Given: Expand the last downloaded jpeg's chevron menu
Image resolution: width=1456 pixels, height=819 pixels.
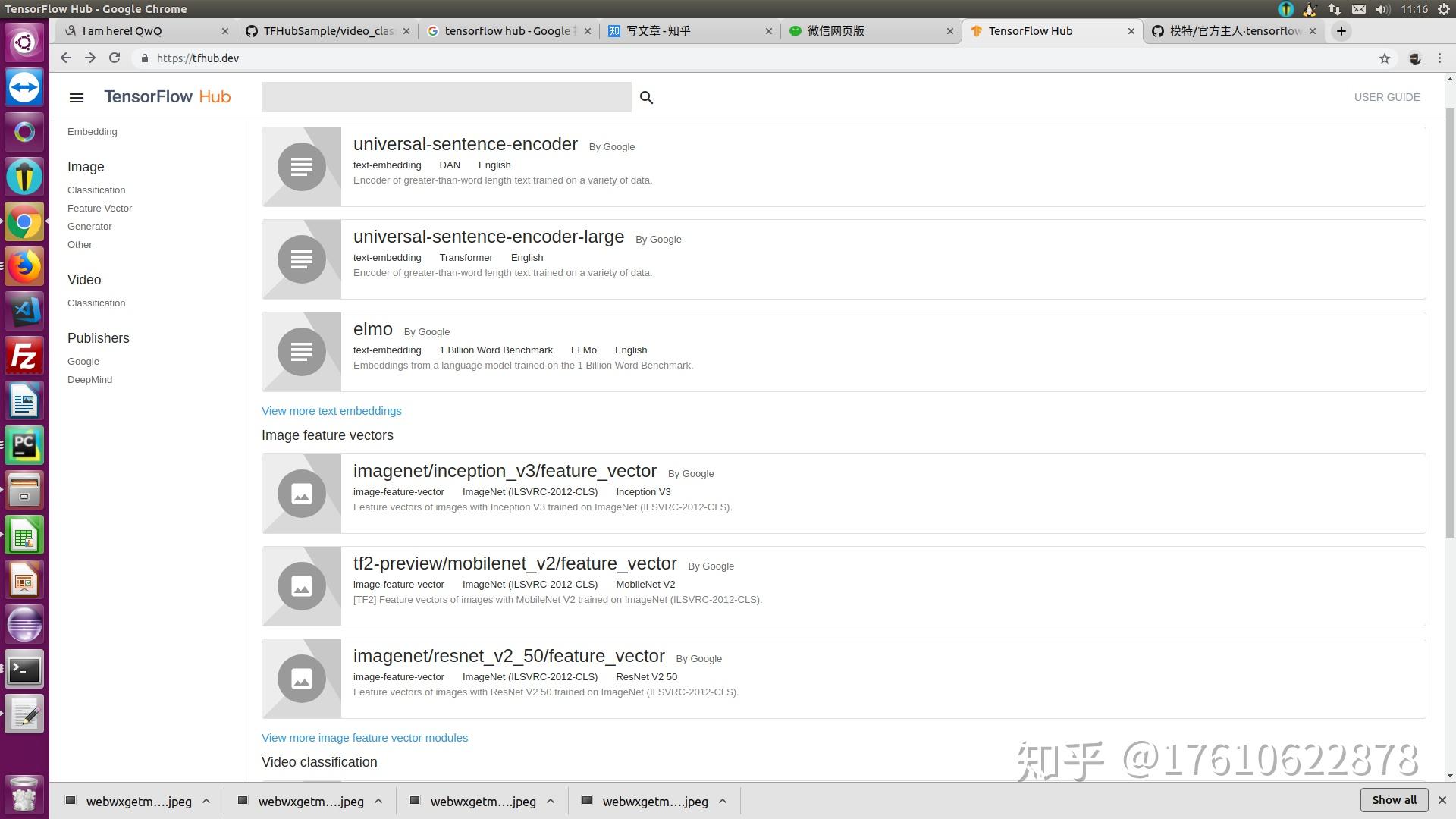Looking at the screenshot, I should coord(723,801).
